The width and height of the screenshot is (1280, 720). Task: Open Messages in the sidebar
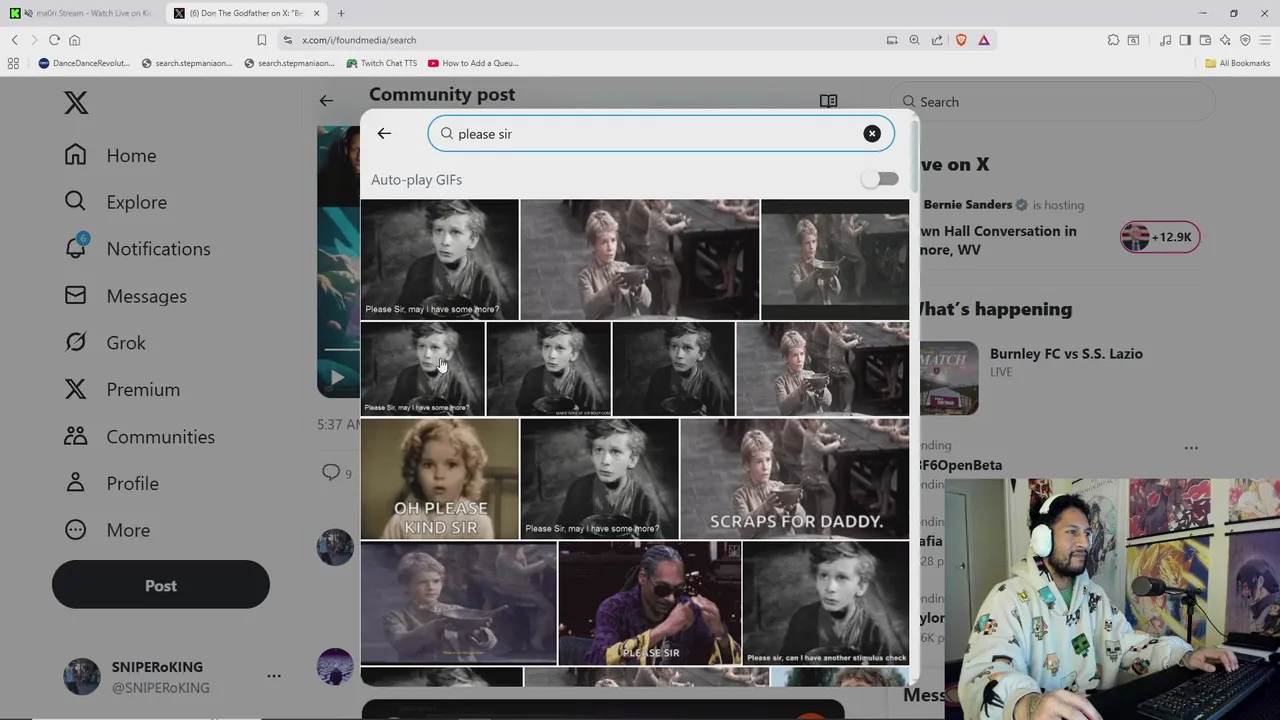pos(125,296)
